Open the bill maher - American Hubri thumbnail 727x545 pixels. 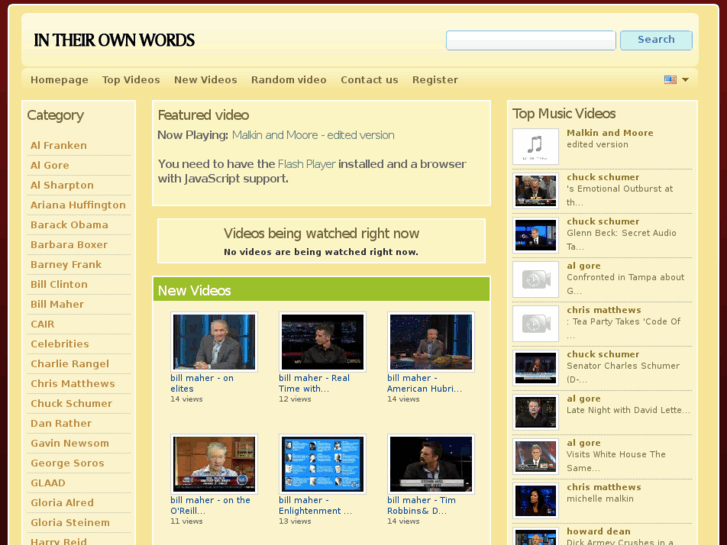pyautogui.click(x=431, y=342)
